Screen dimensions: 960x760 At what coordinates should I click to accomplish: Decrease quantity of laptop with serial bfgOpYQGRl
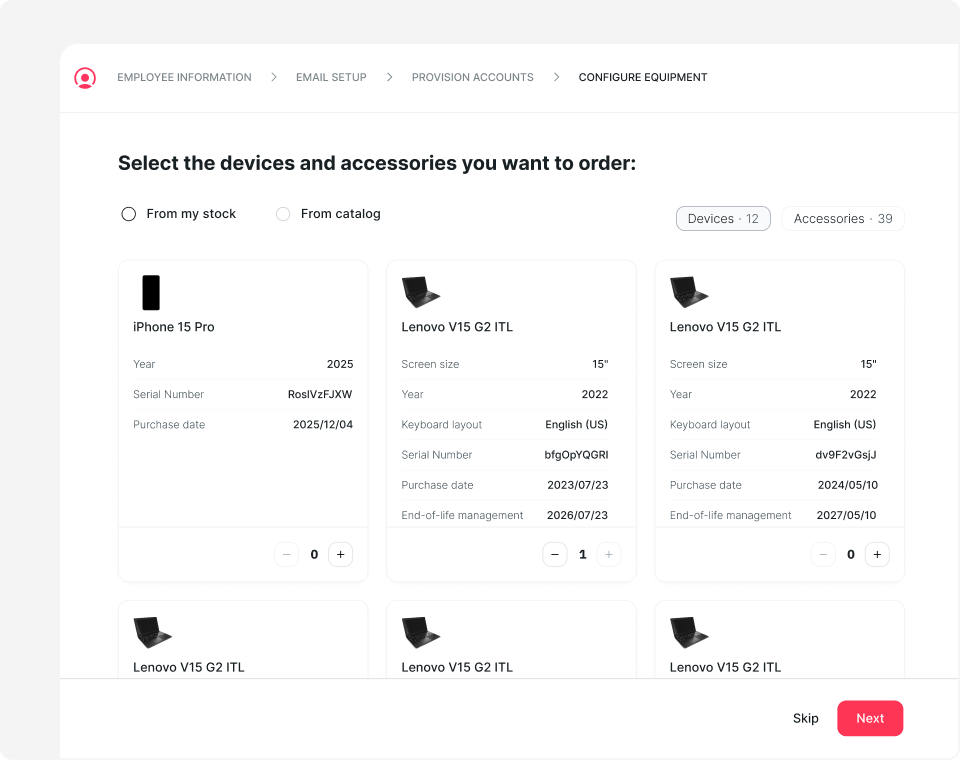(x=555, y=554)
